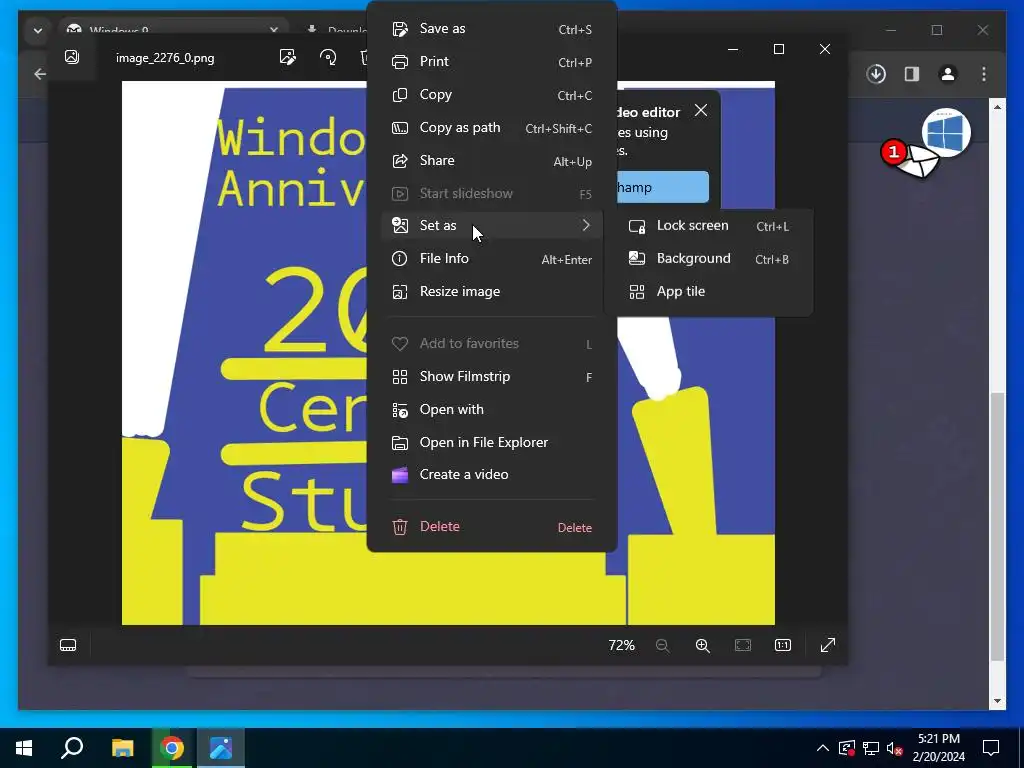Enter full screen with the diagonal arrows icon
The image size is (1024, 768).
click(x=827, y=645)
